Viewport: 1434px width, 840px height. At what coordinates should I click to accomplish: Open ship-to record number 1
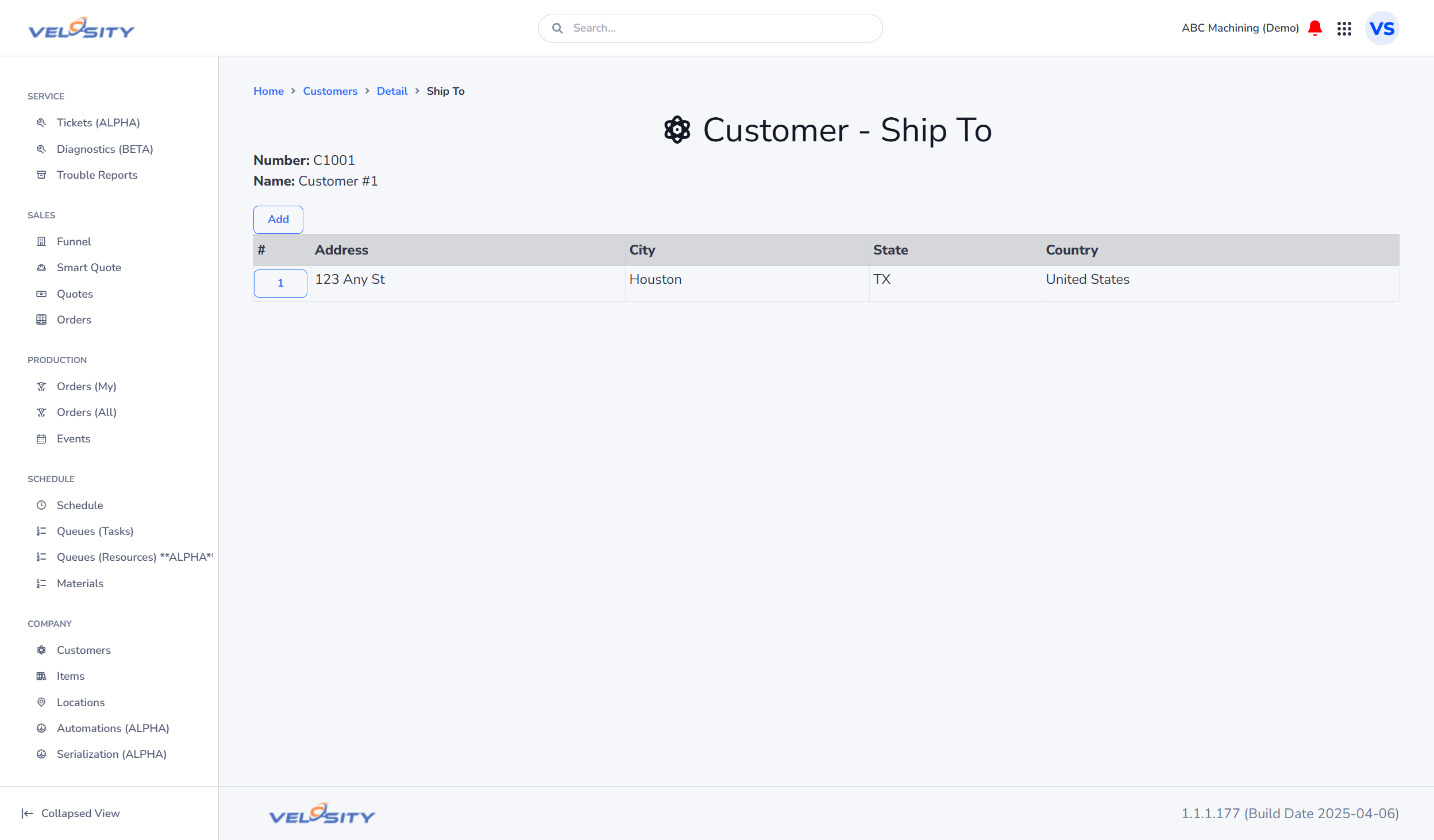[x=280, y=283]
